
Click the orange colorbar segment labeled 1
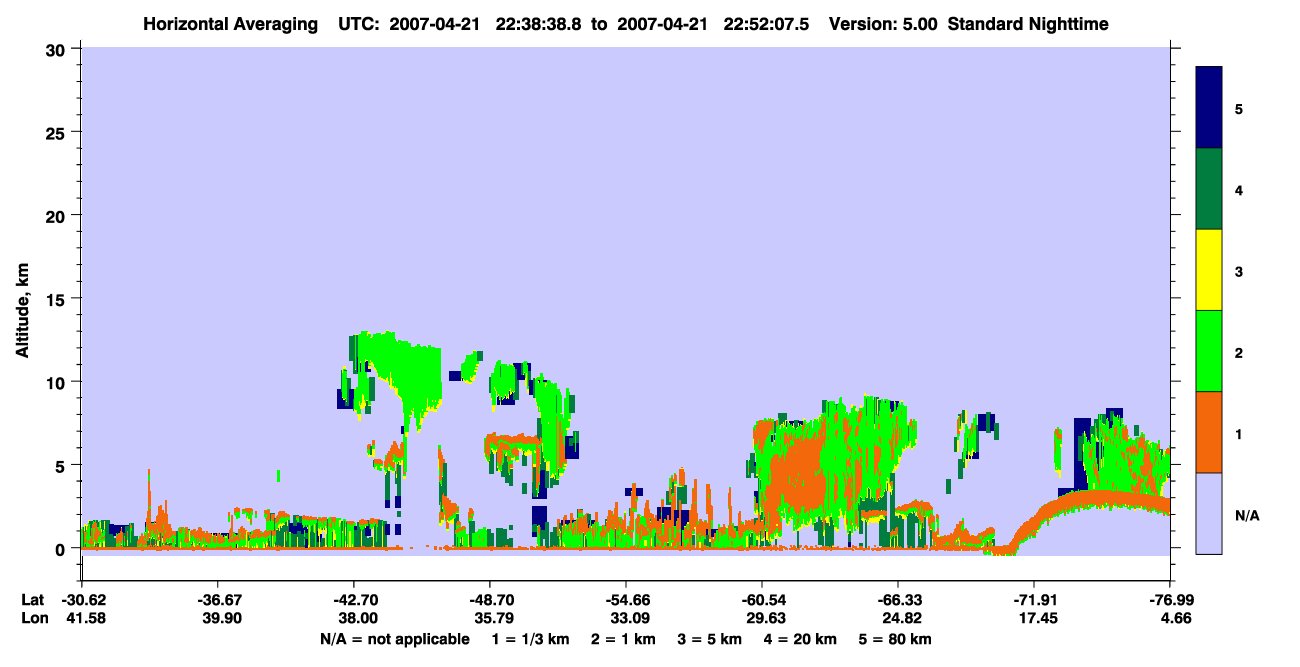(1209, 432)
